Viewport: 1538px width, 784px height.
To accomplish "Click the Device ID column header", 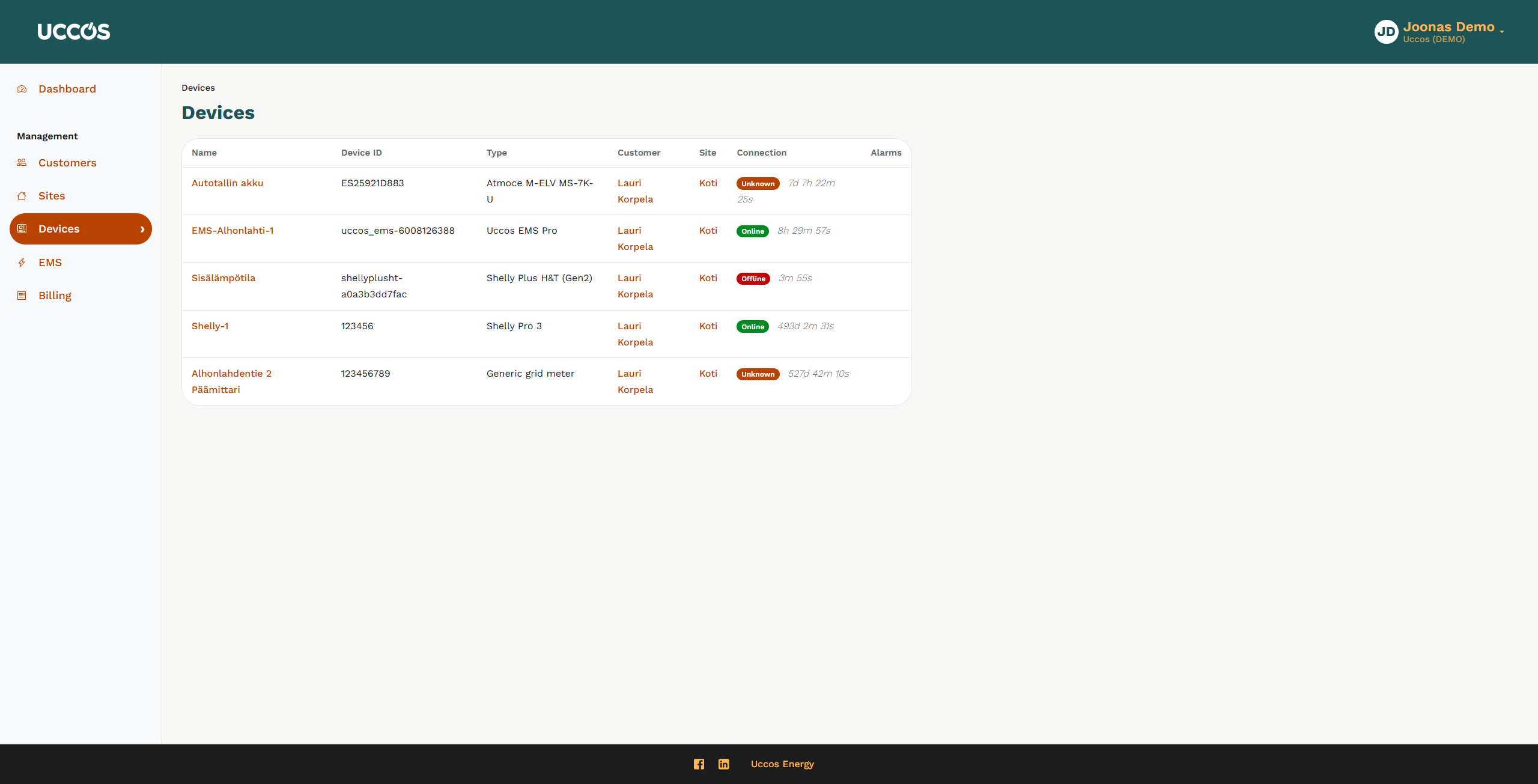I will point(362,153).
